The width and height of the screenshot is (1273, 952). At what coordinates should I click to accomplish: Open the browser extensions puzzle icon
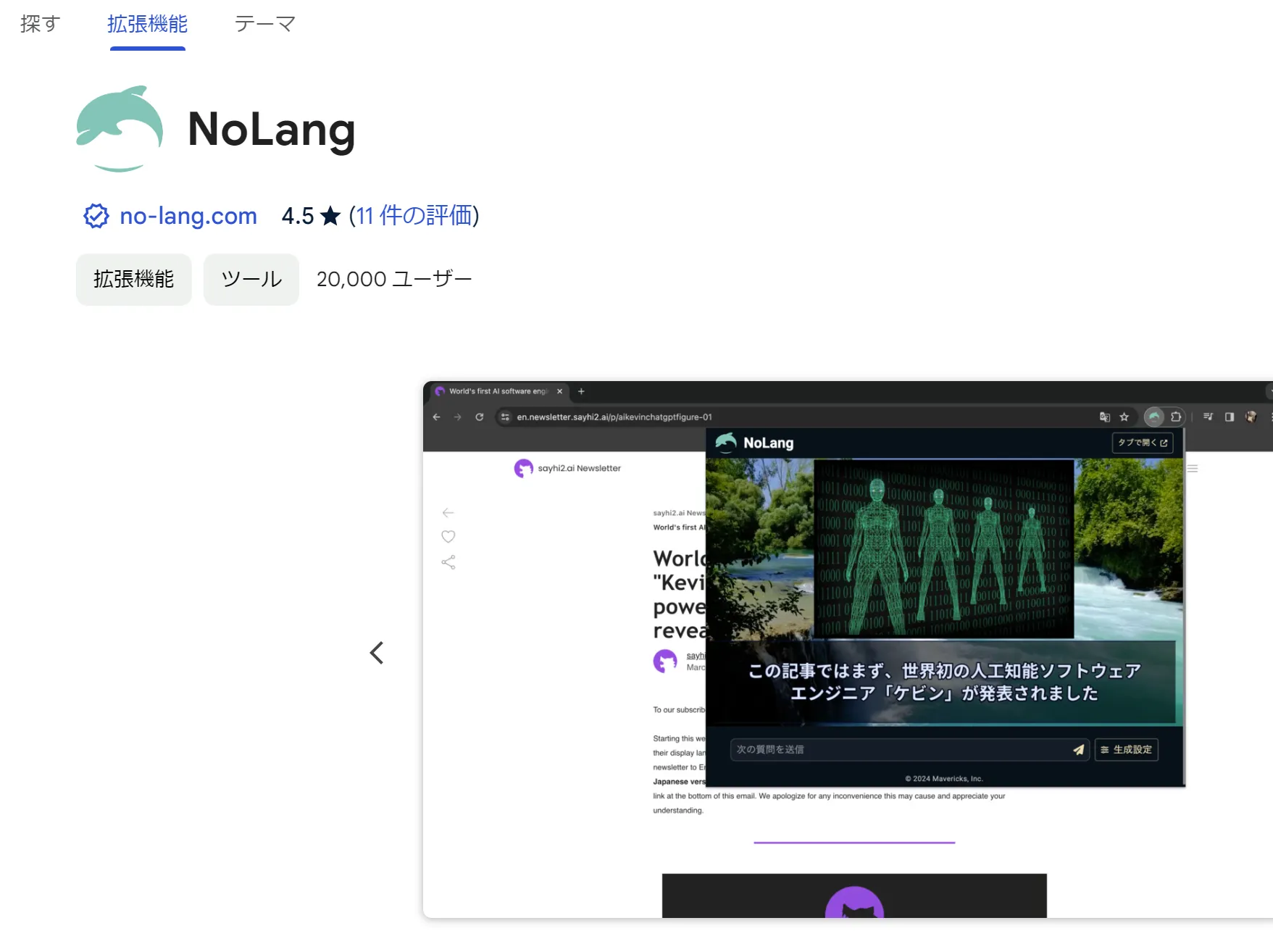coord(1175,417)
